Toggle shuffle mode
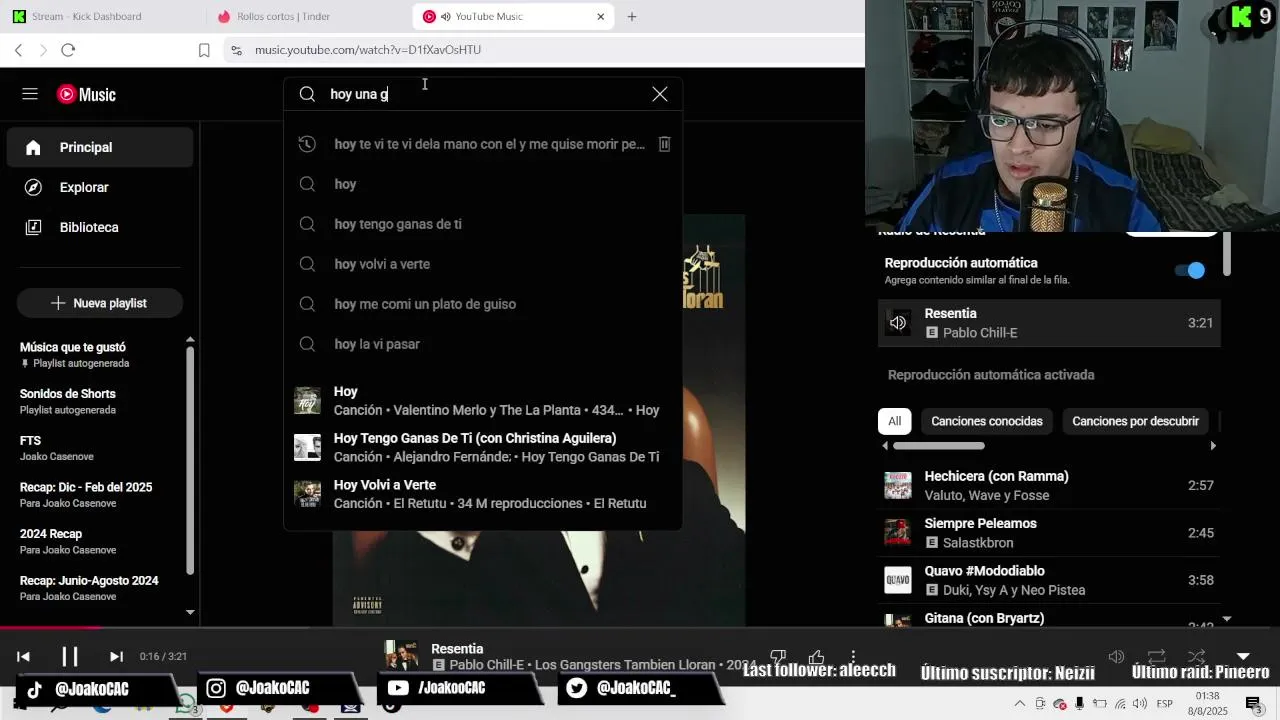This screenshot has height=720, width=1280. click(x=1196, y=656)
